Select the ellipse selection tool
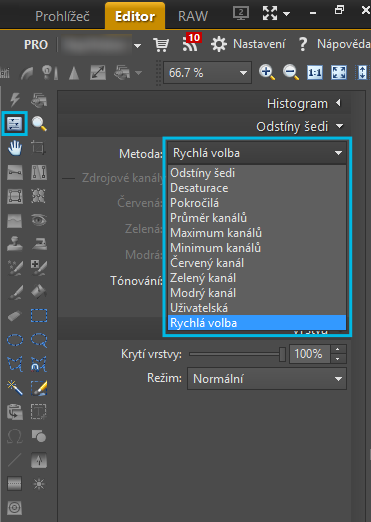 pyautogui.click(x=15, y=340)
